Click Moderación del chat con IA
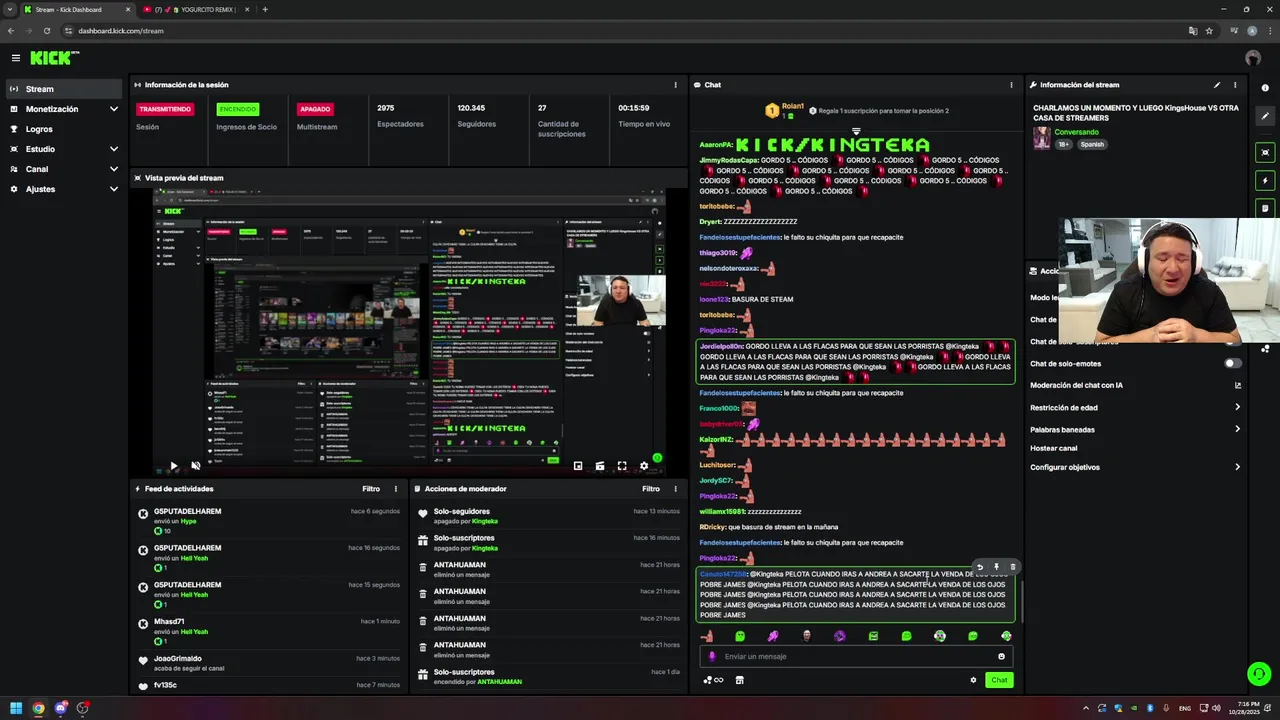 tap(1076, 385)
